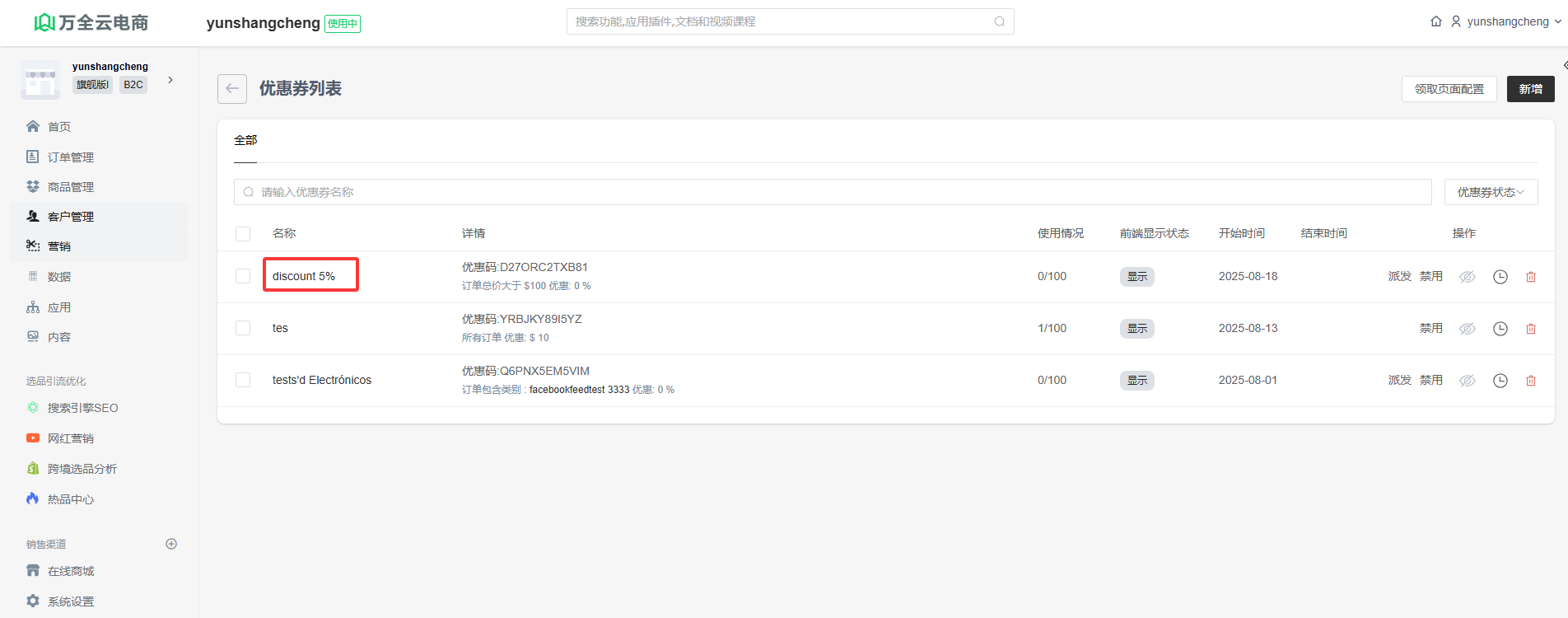
Task: Open 订单管理 in the sidebar
Action: point(71,157)
